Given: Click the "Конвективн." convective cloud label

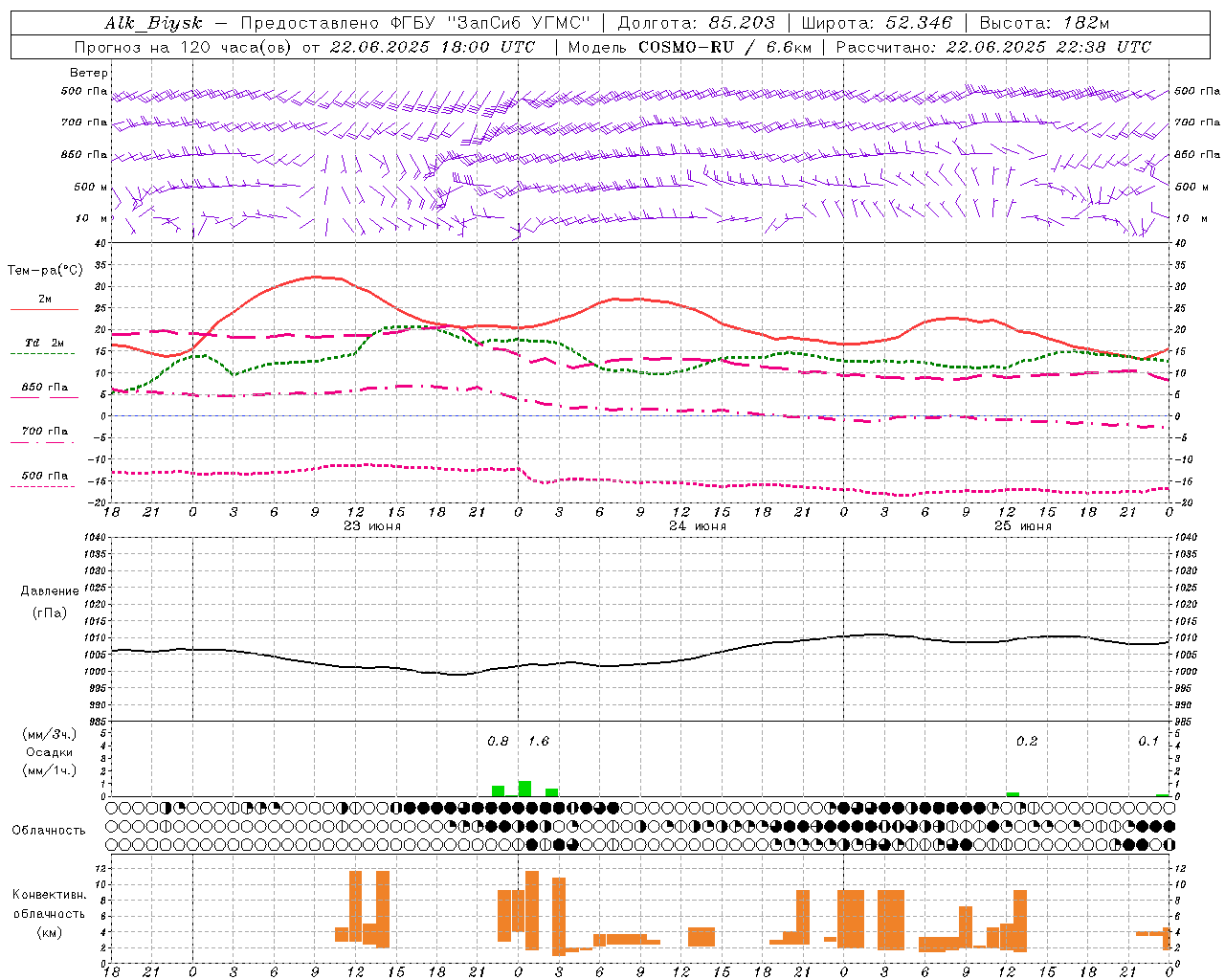Looking at the screenshot, I should point(49,895).
